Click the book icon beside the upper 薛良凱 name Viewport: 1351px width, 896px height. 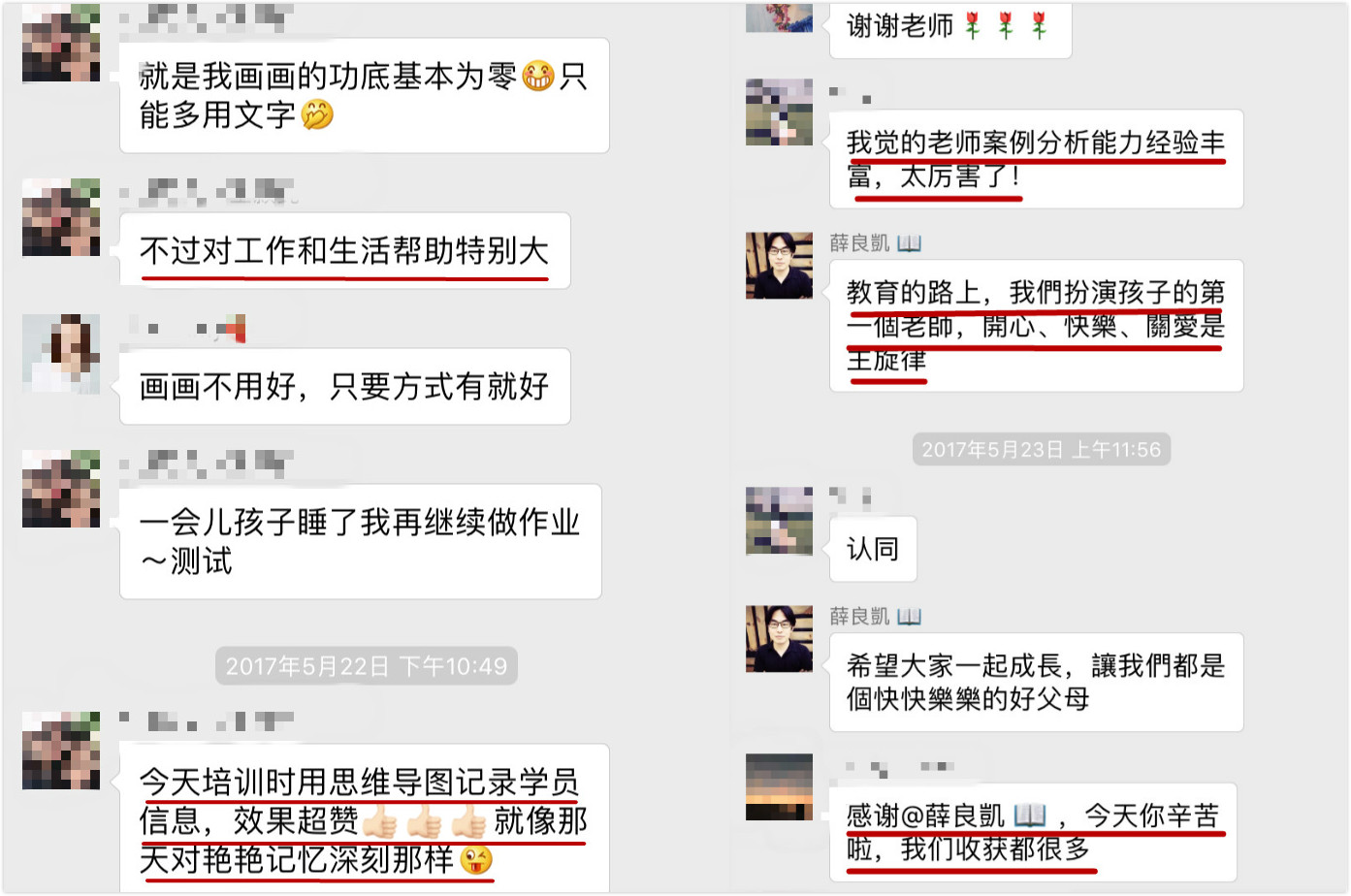[909, 242]
